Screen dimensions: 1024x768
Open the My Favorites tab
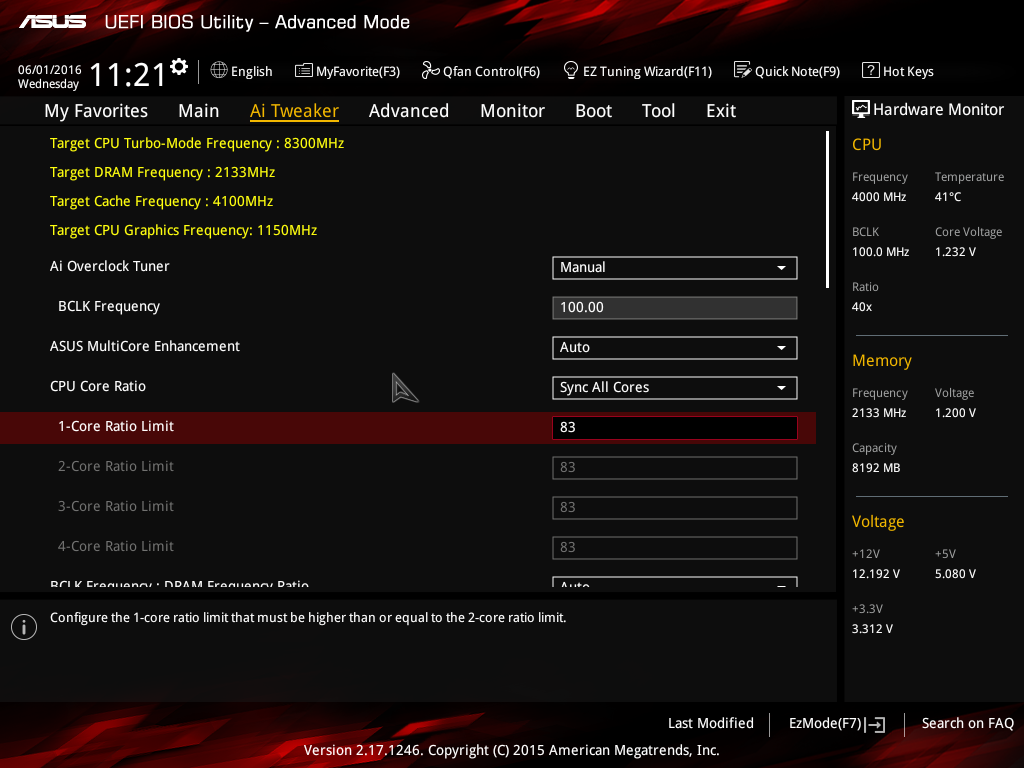[96, 111]
